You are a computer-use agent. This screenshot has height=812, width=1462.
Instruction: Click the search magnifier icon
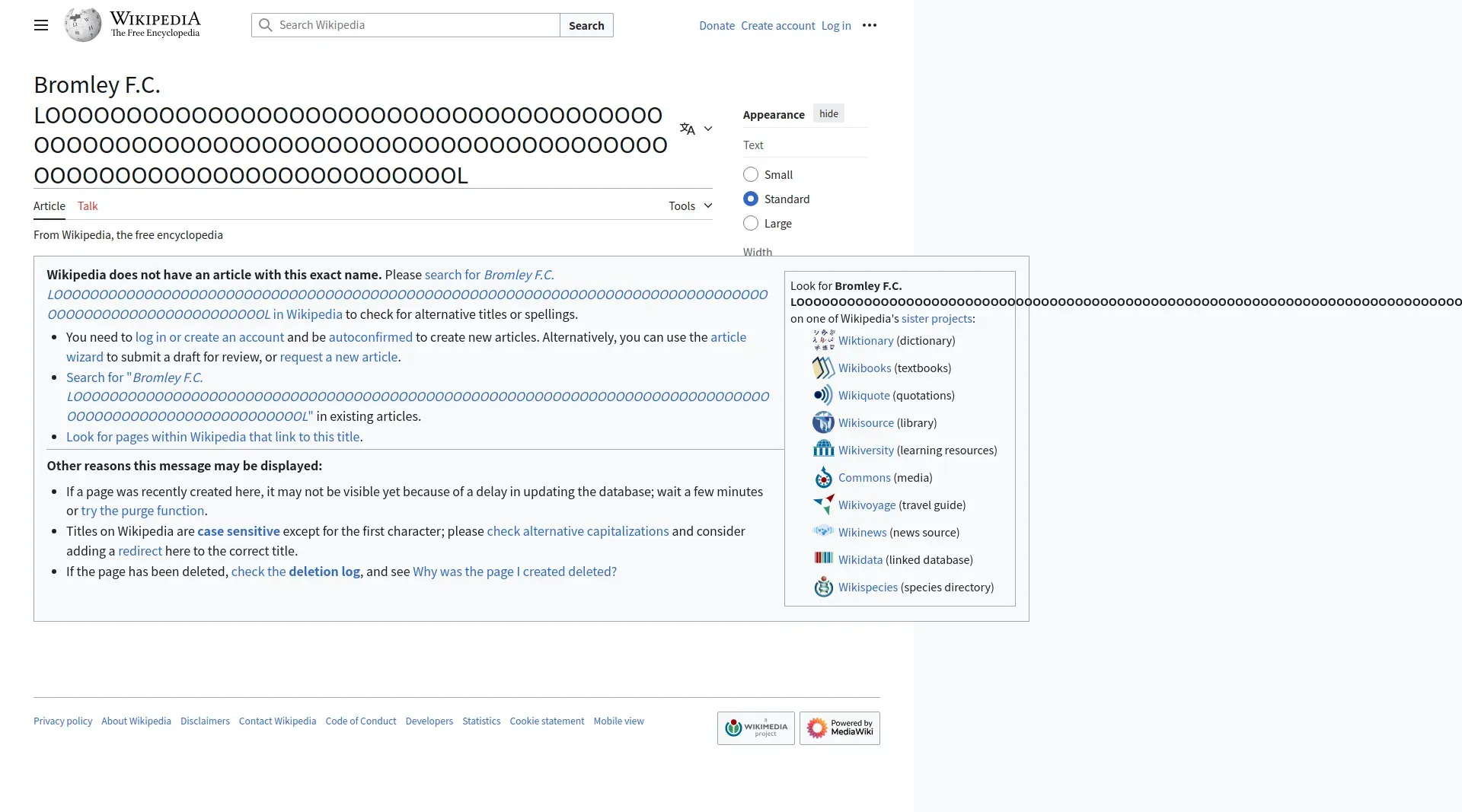265,25
